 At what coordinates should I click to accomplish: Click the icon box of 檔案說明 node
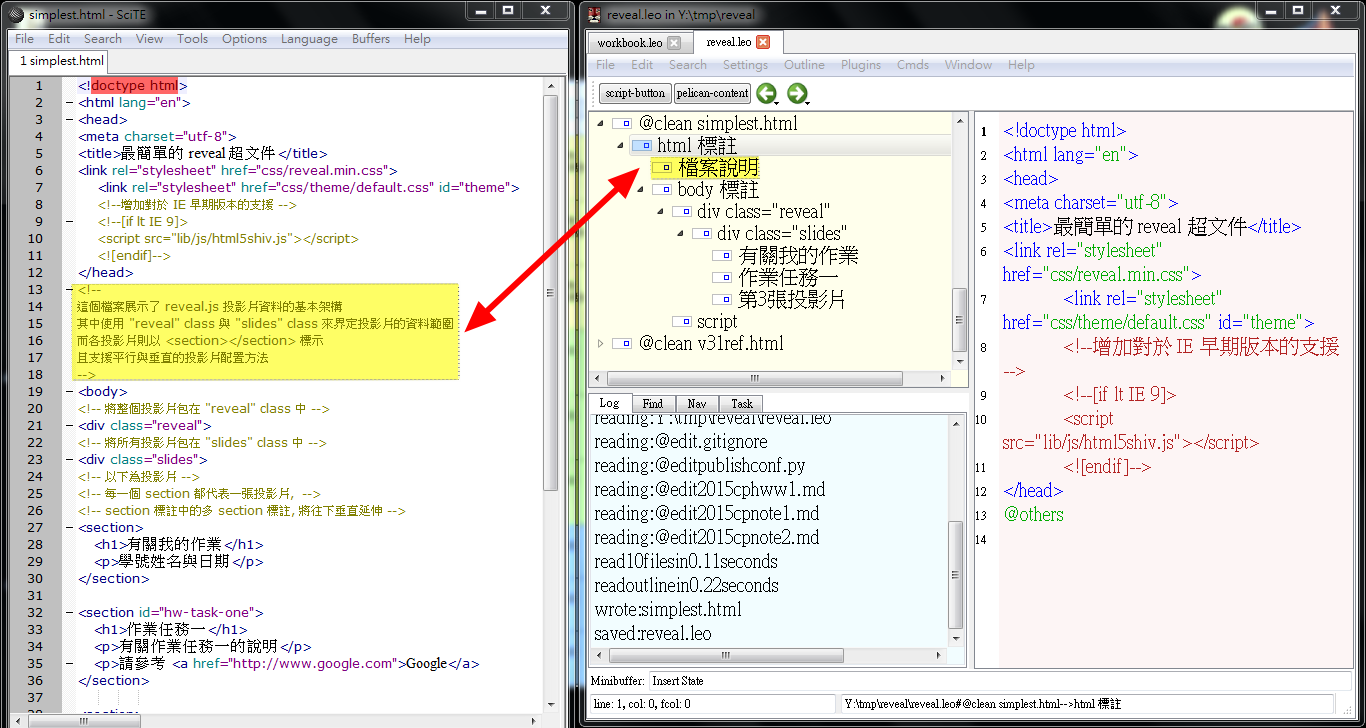pyautogui.click(x=662, y=167)
